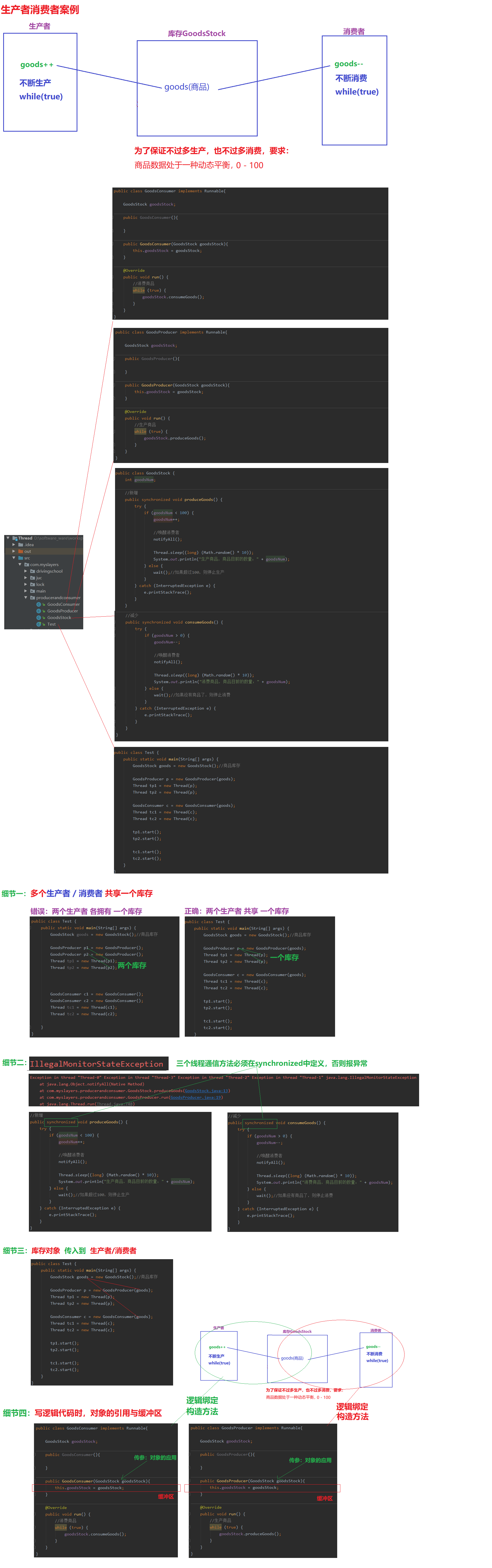Click the GoodsStock class icon
The height and width of the screenshot is (1568, 492).
(39, 618)
